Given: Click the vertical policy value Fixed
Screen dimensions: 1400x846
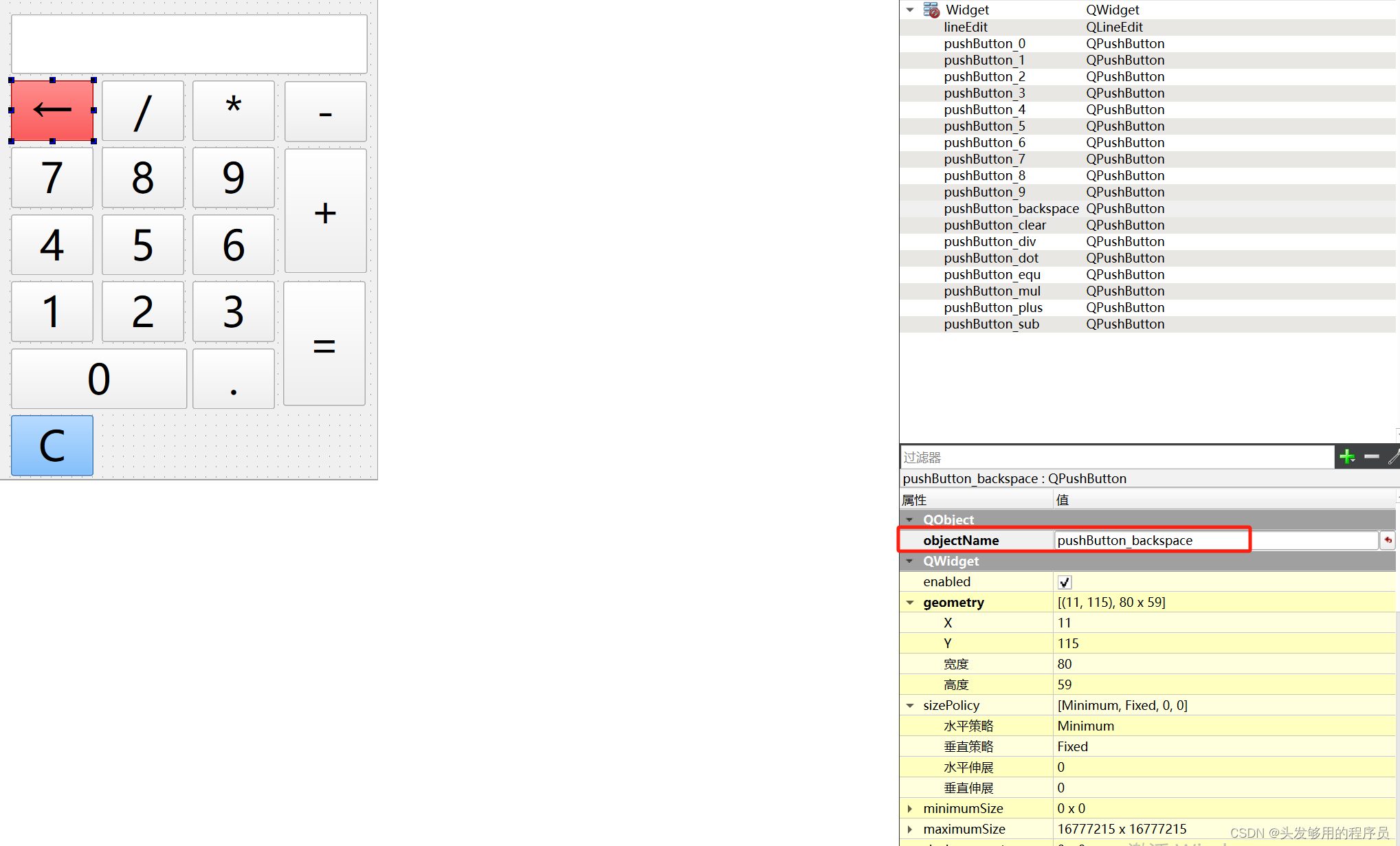Looking at the screenshot, I should click(1225, 746).
